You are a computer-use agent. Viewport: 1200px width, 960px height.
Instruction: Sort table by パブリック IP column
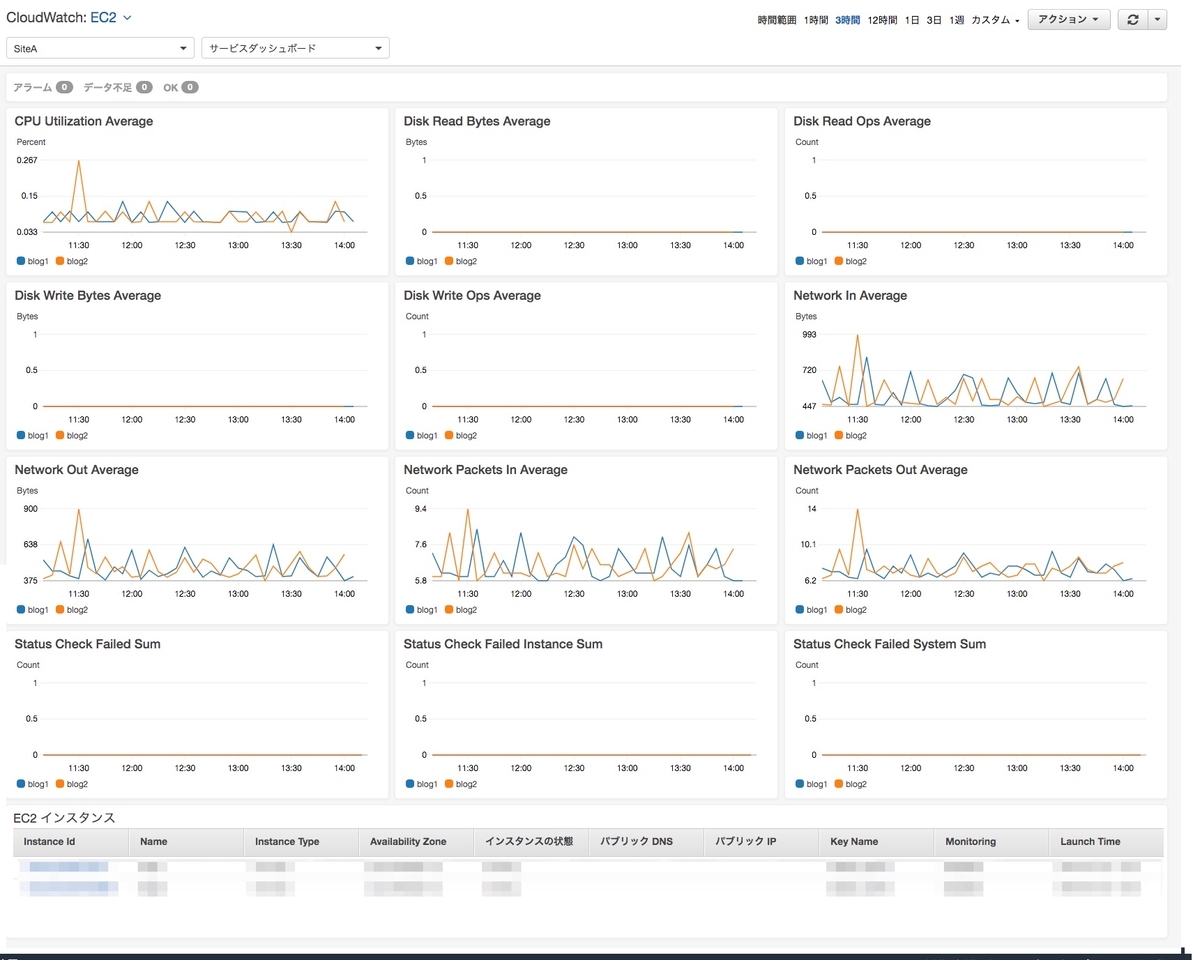tap(761, 842)
